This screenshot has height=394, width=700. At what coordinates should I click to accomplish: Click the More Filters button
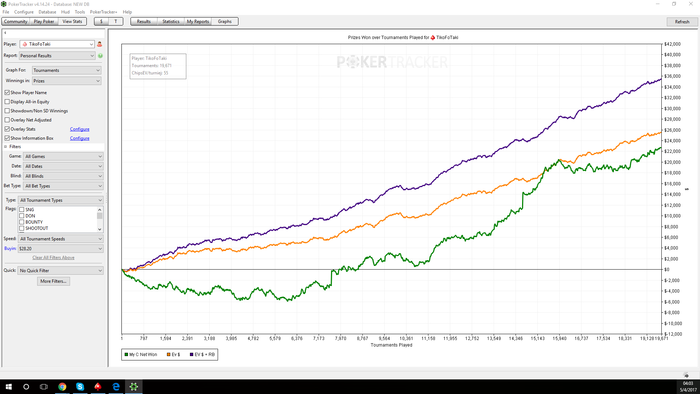click(x=53, y=282)
